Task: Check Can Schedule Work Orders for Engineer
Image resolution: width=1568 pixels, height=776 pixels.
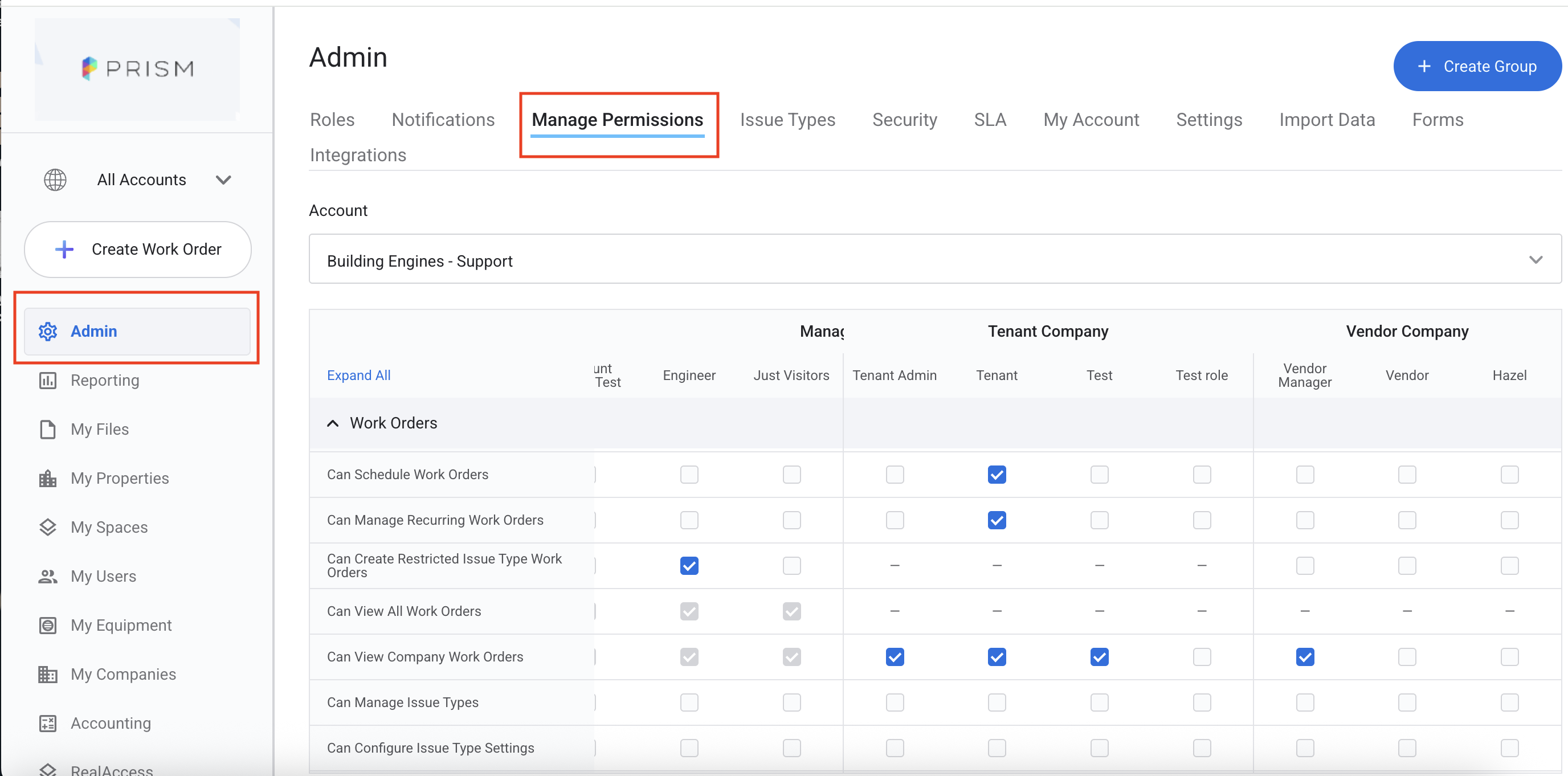Action: tap(689, 475)
